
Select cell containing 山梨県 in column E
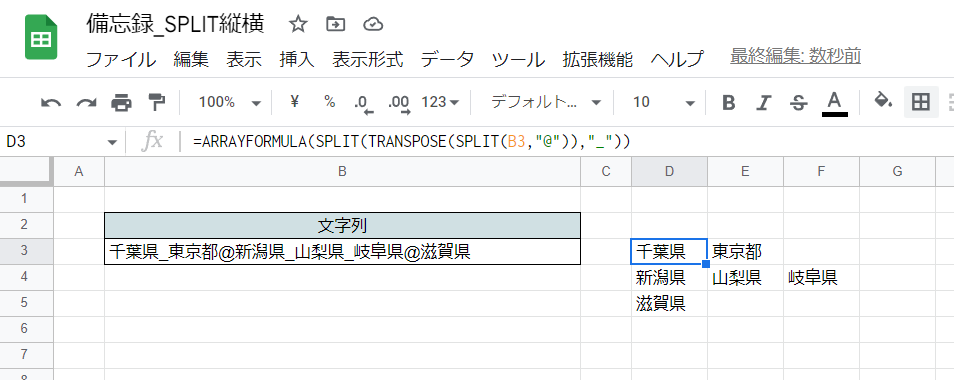[745, 277]
